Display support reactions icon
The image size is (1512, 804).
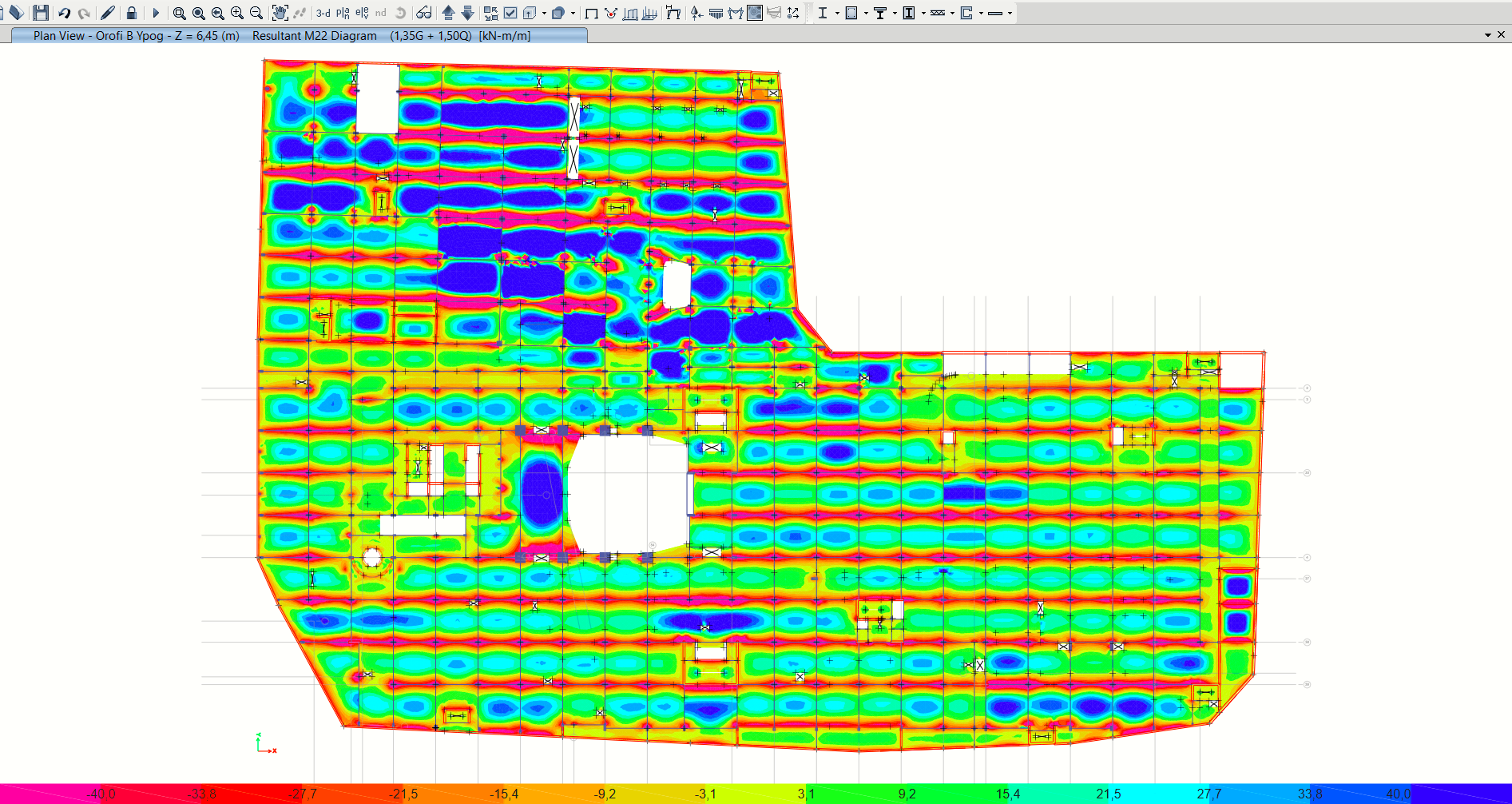697,13
